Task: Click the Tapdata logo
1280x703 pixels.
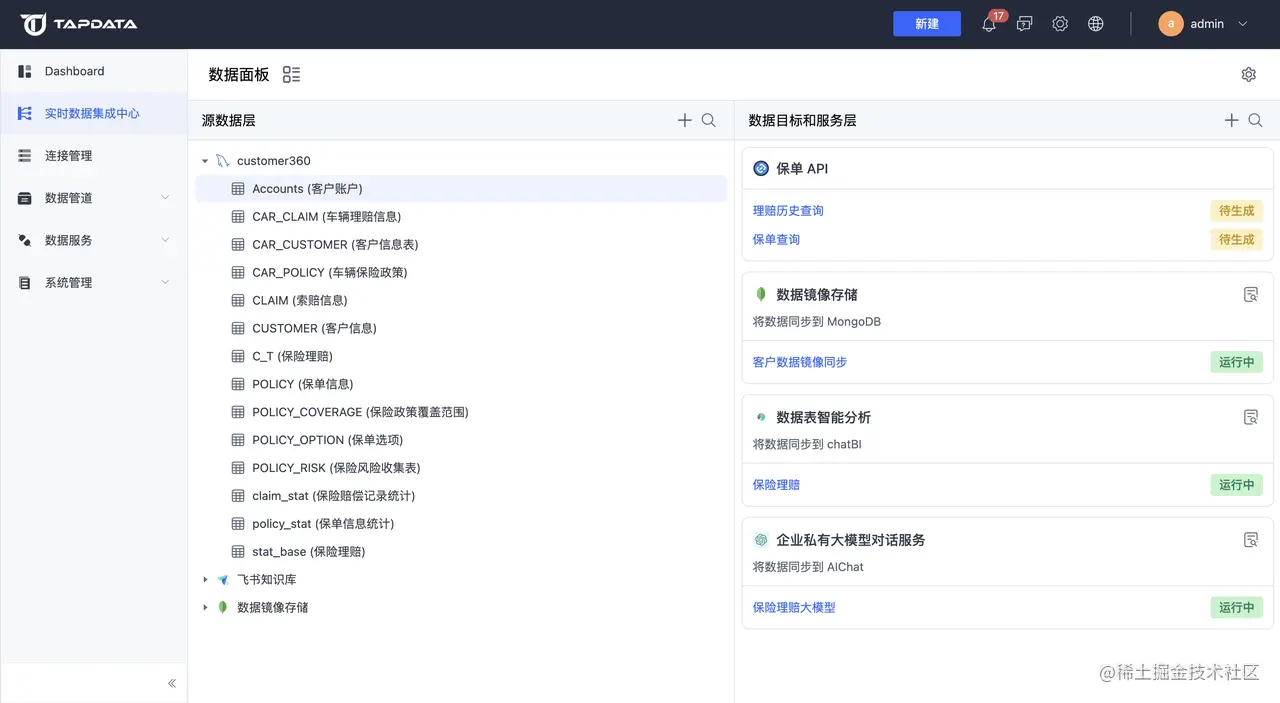Action: 79,24
